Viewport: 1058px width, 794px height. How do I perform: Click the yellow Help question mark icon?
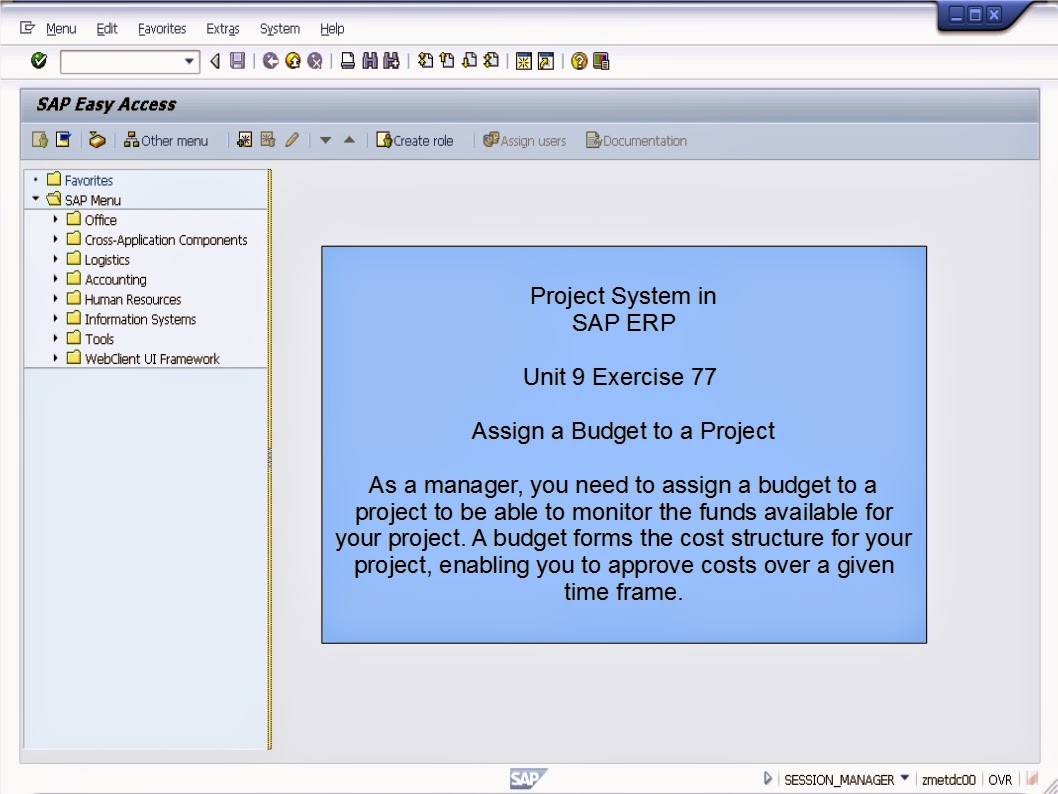[579, 61]
